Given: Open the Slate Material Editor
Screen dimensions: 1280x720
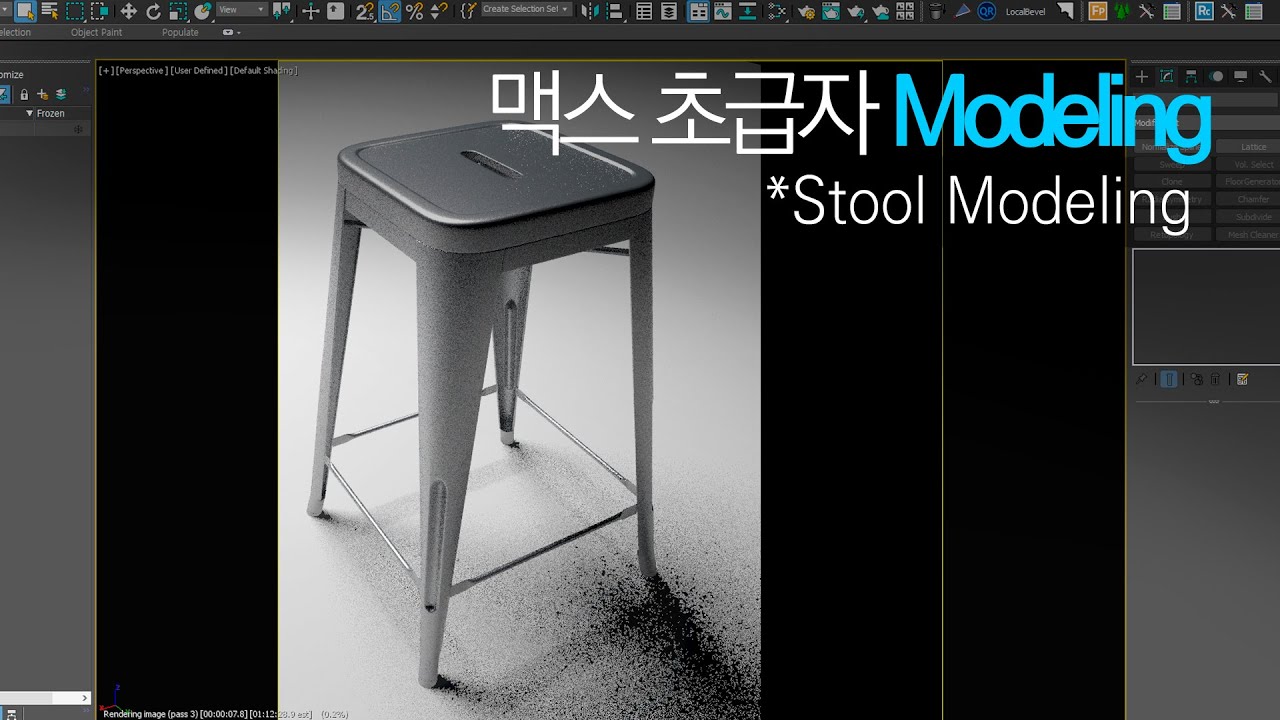Looking at the screenshot, I should click(777, 11).
